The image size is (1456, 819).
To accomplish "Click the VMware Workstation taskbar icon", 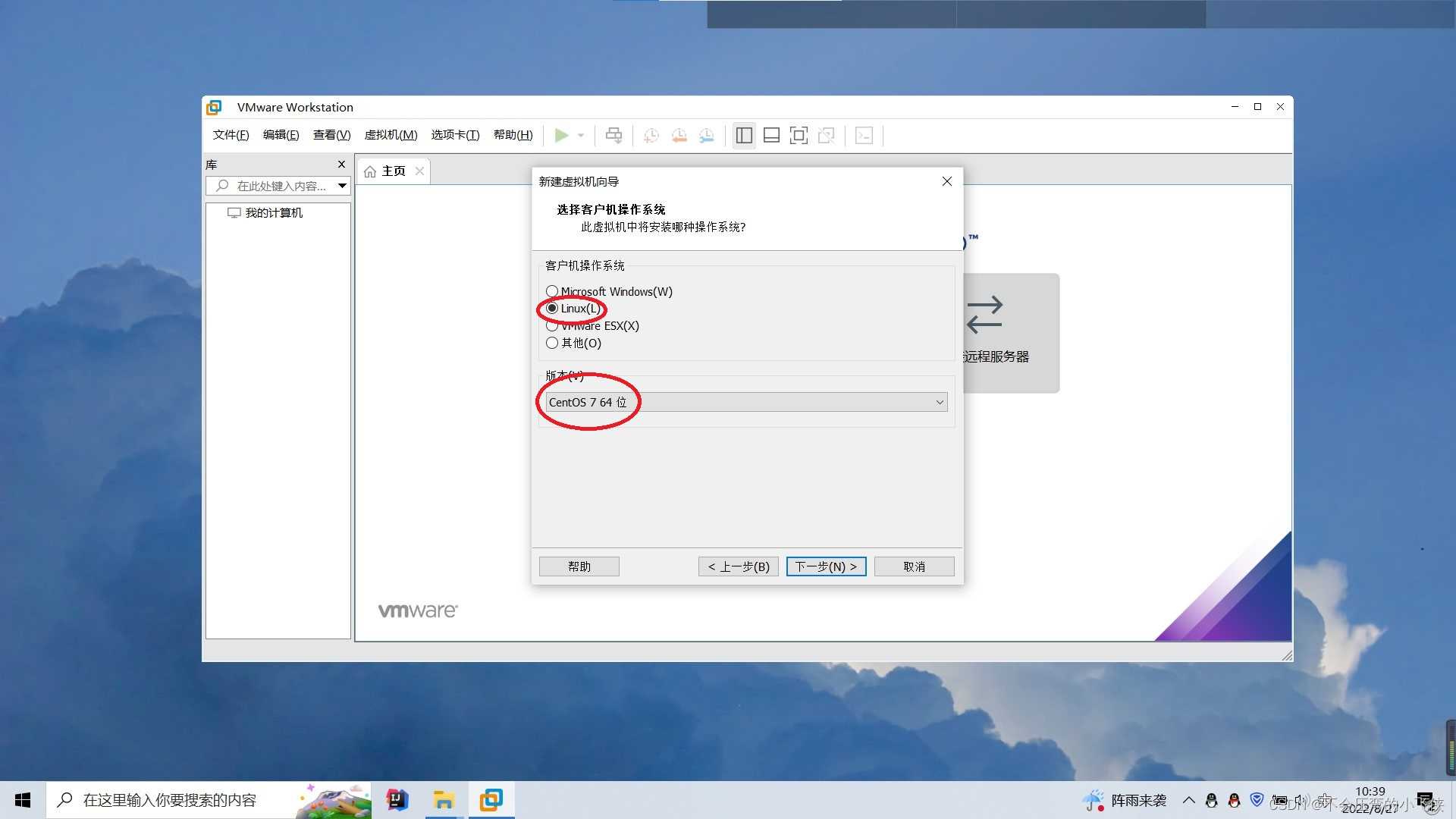I will 491,800.
